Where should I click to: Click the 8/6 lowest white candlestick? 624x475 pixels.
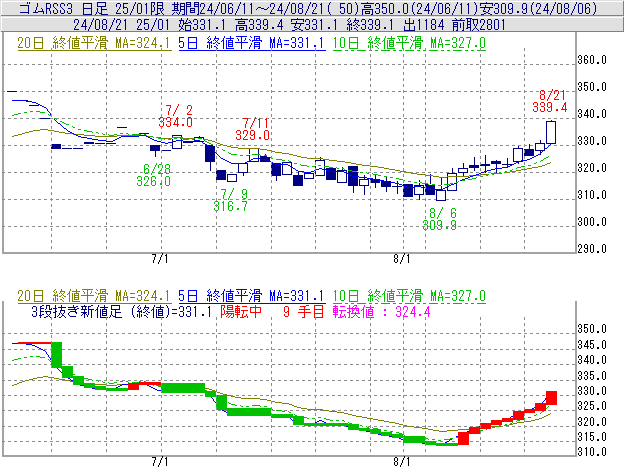pyautogui.click(x=441, y=195)
